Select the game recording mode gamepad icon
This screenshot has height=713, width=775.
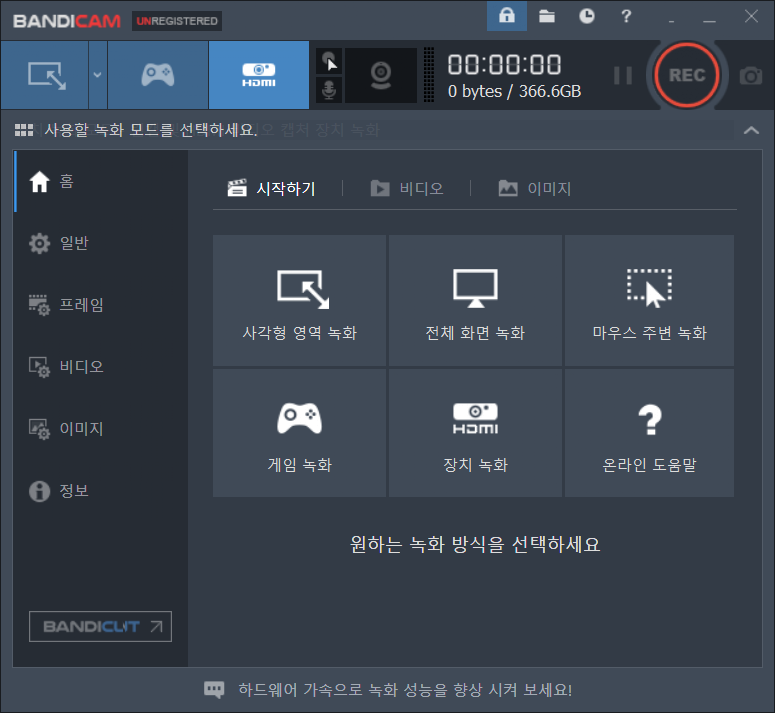[158, 75]
